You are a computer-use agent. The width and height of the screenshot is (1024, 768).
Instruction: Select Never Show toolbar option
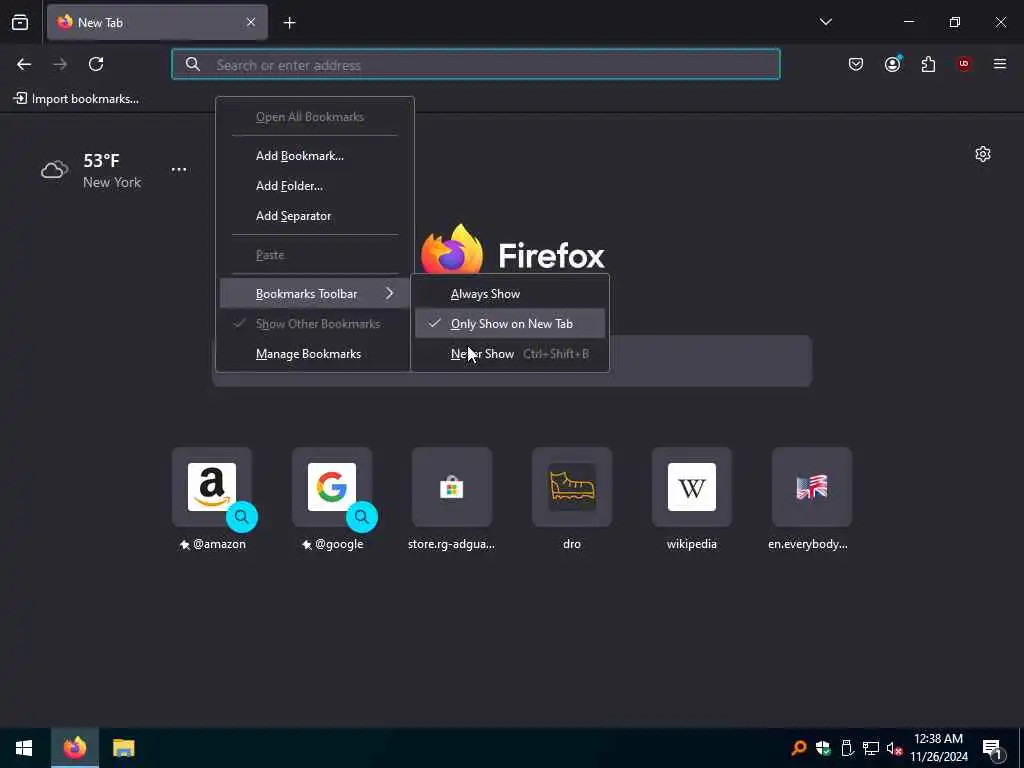pyautogui.click(x=510, y=354)
